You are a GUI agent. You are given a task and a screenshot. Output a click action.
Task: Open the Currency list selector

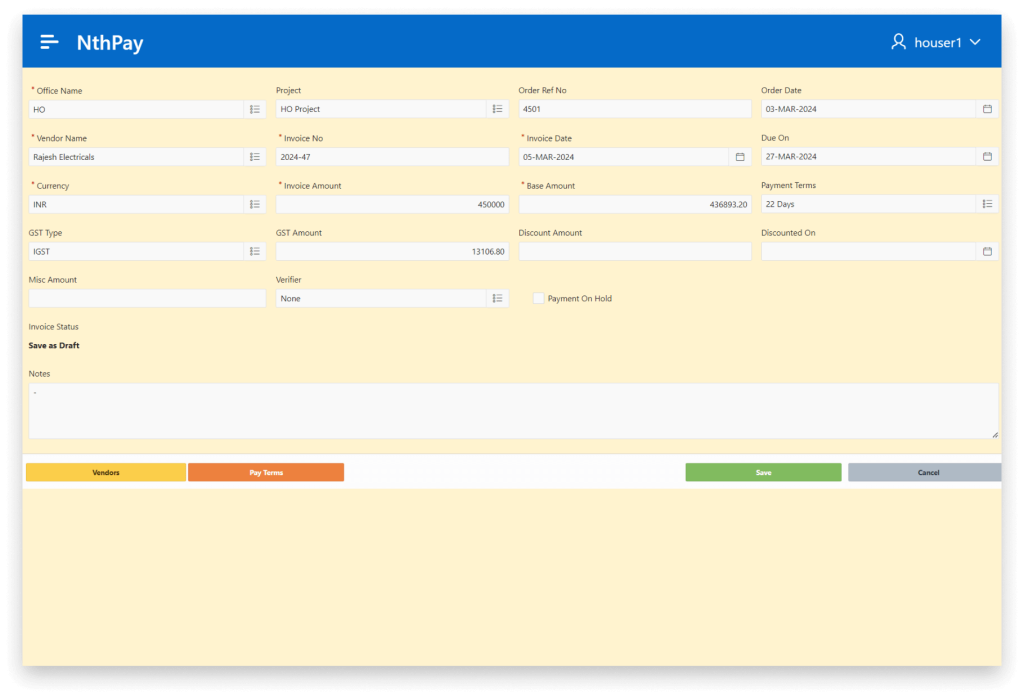tap(255, 204)
